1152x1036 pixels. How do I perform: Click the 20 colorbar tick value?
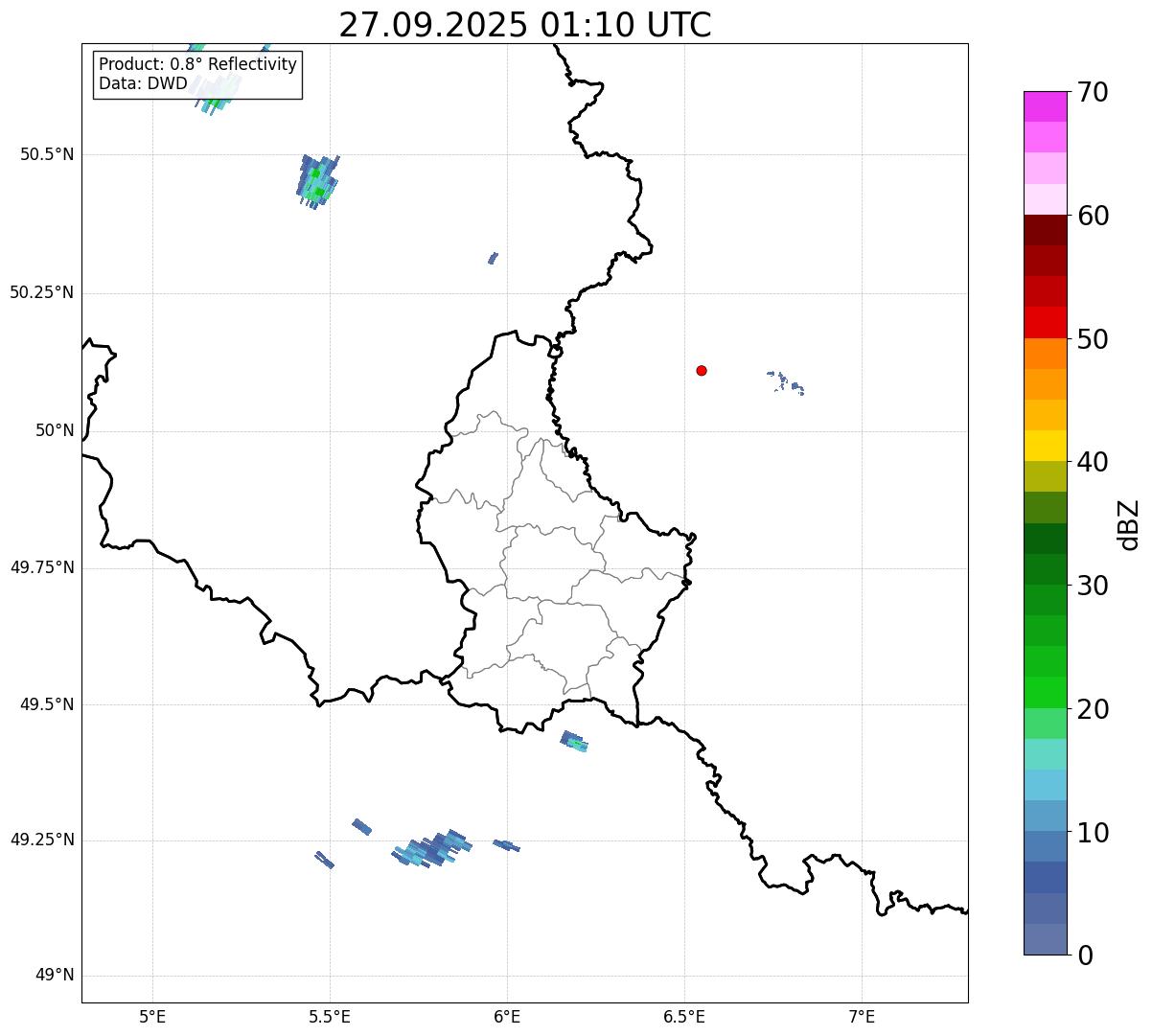point(1093,709)
